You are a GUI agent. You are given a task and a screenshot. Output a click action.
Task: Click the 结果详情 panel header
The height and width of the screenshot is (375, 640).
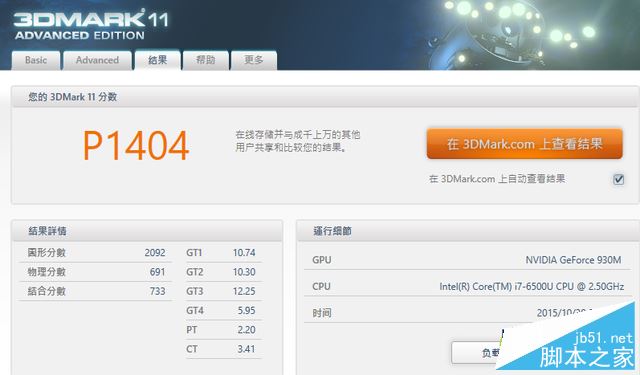pyautogui.click(x=147, y=231)
